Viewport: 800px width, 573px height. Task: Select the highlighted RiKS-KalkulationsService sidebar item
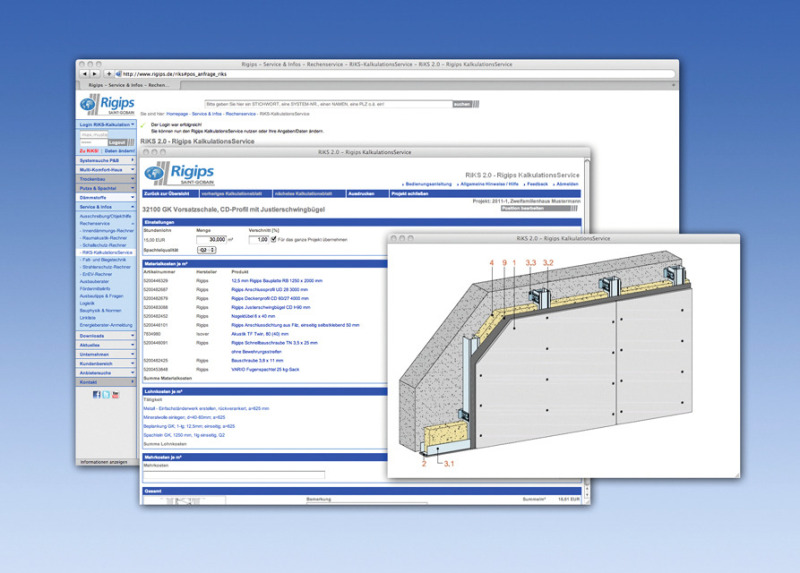pyautogui.click(x=107, y=252)
